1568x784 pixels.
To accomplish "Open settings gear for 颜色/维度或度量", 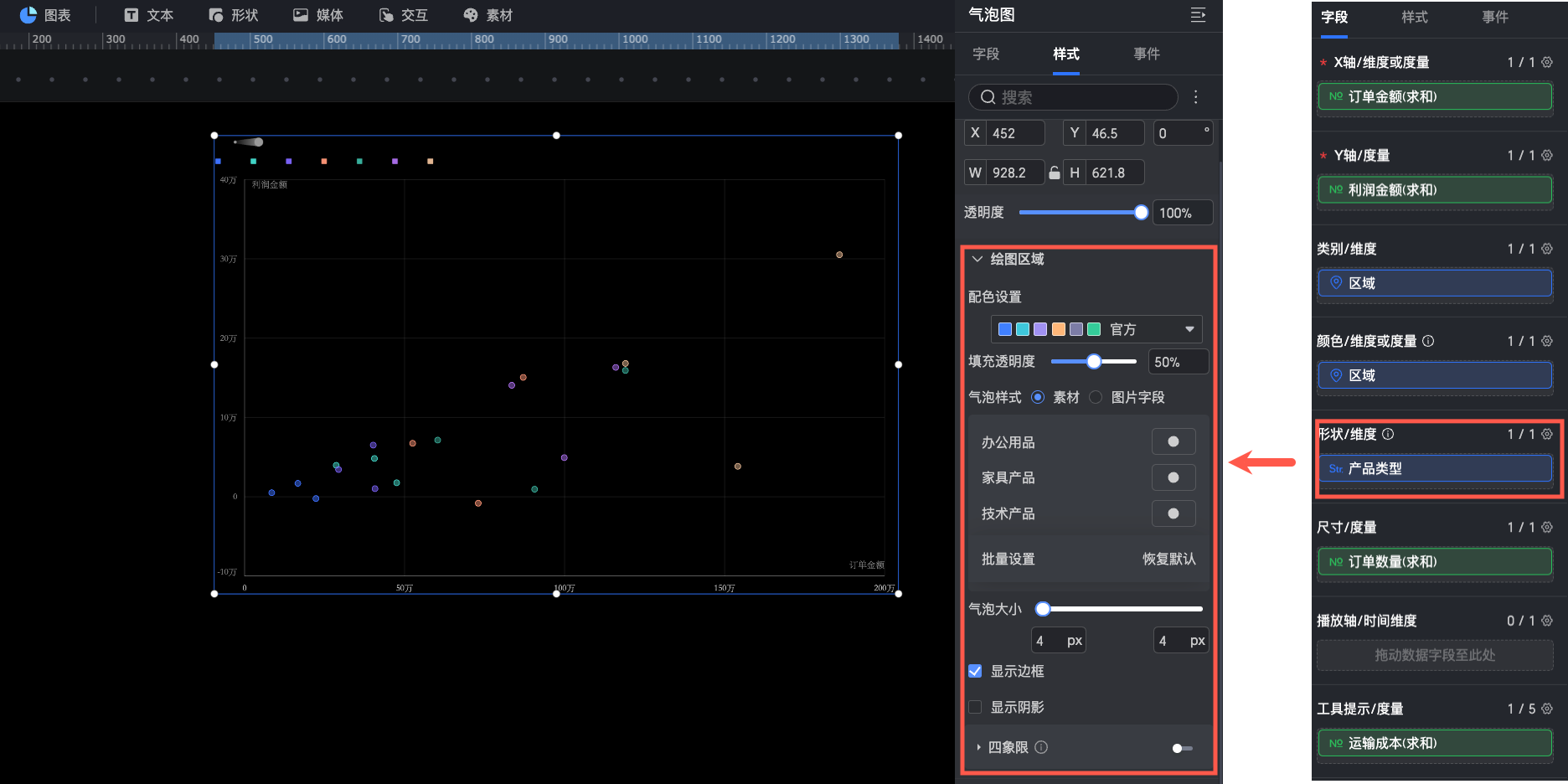I will (1547, 341).
